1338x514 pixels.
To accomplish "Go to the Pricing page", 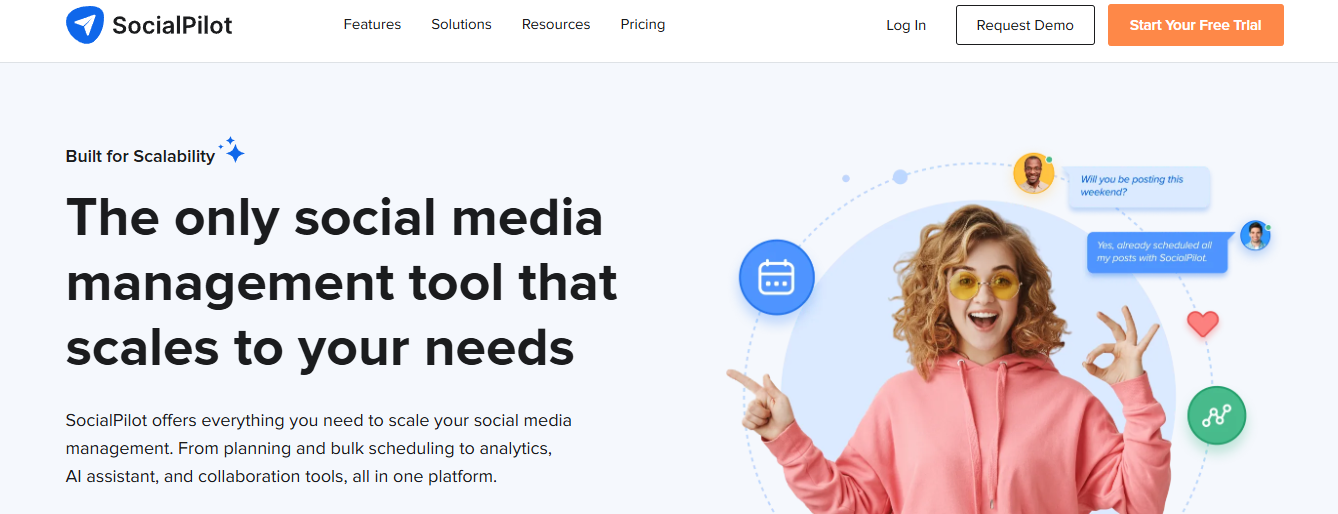I will [642, 25].
